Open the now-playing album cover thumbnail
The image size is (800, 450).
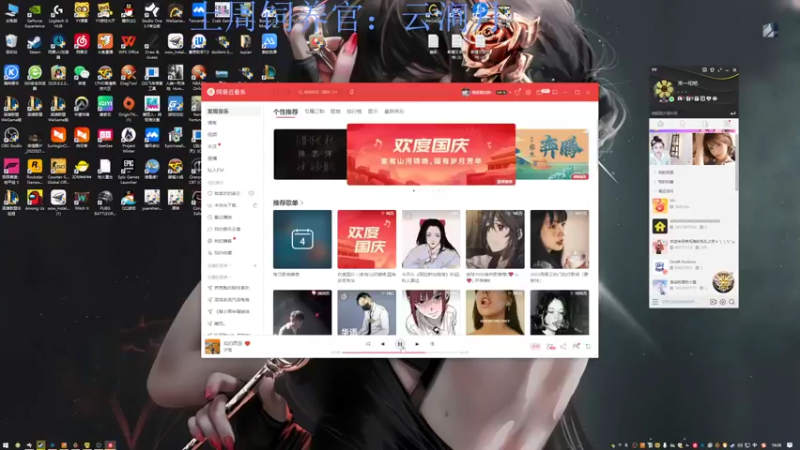click(x=212, y=346)
